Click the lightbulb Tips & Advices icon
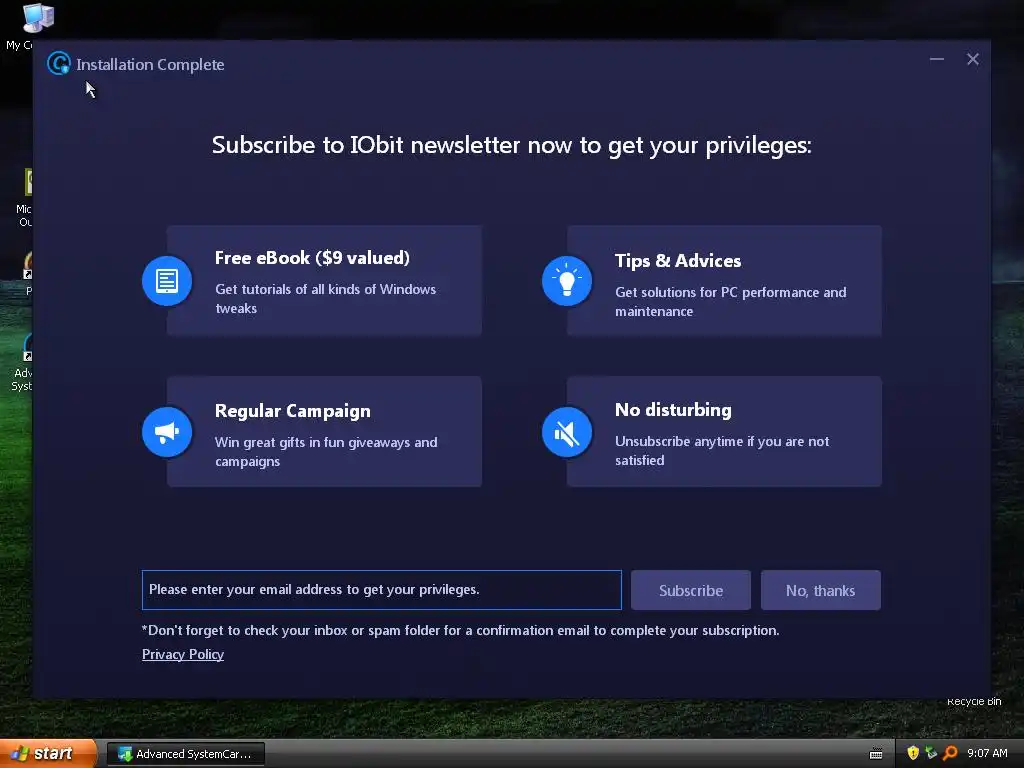The image size is (1024, 768). tap(567, 281)
